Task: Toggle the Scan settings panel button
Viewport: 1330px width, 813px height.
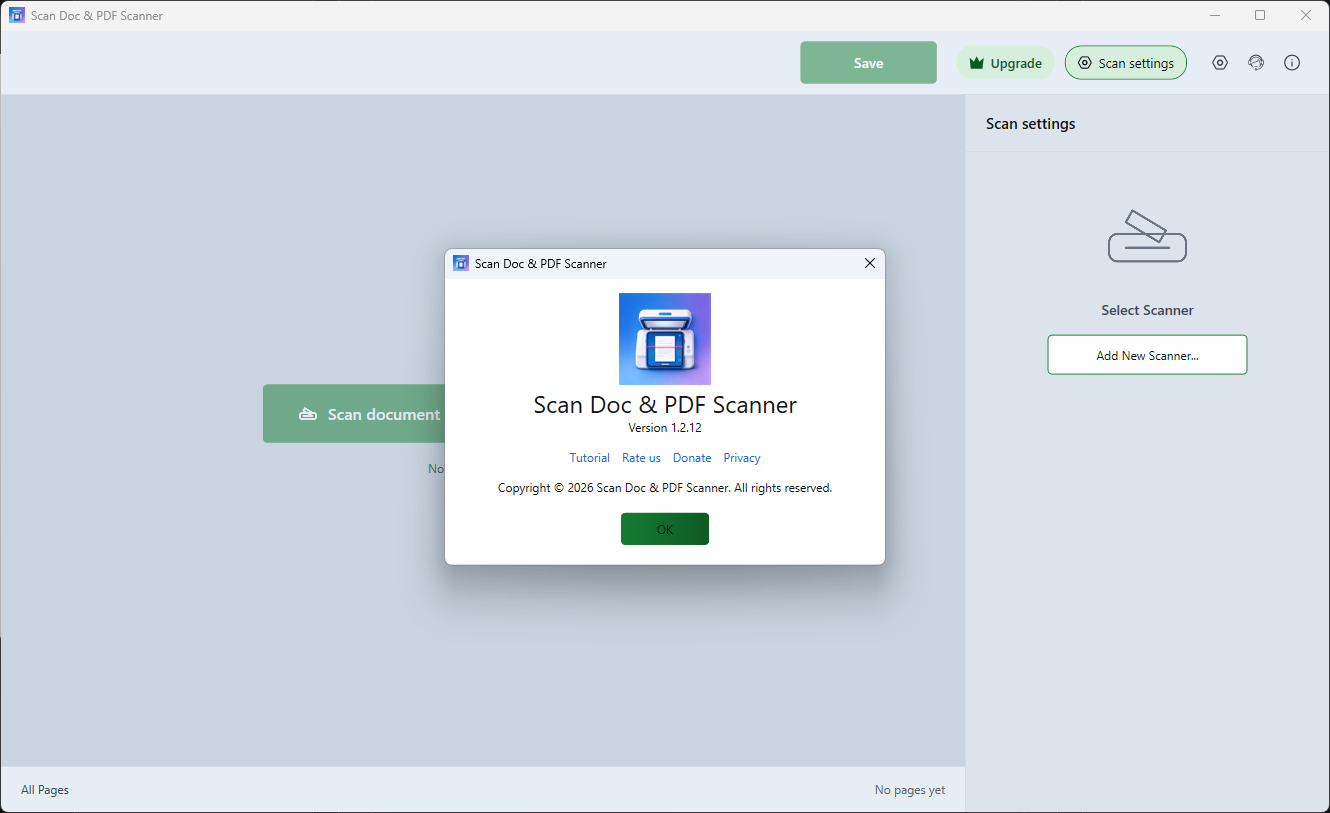Action: point(1126,63)
